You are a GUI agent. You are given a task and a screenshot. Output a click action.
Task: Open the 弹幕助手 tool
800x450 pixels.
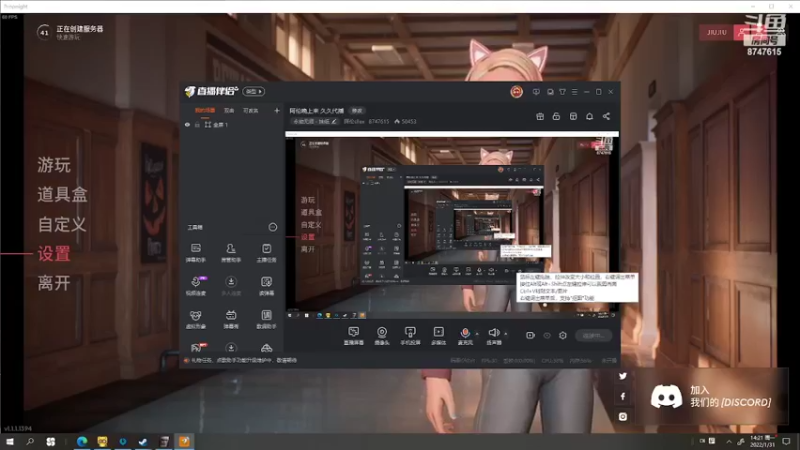pyautogui.click(x=195, y=253)
